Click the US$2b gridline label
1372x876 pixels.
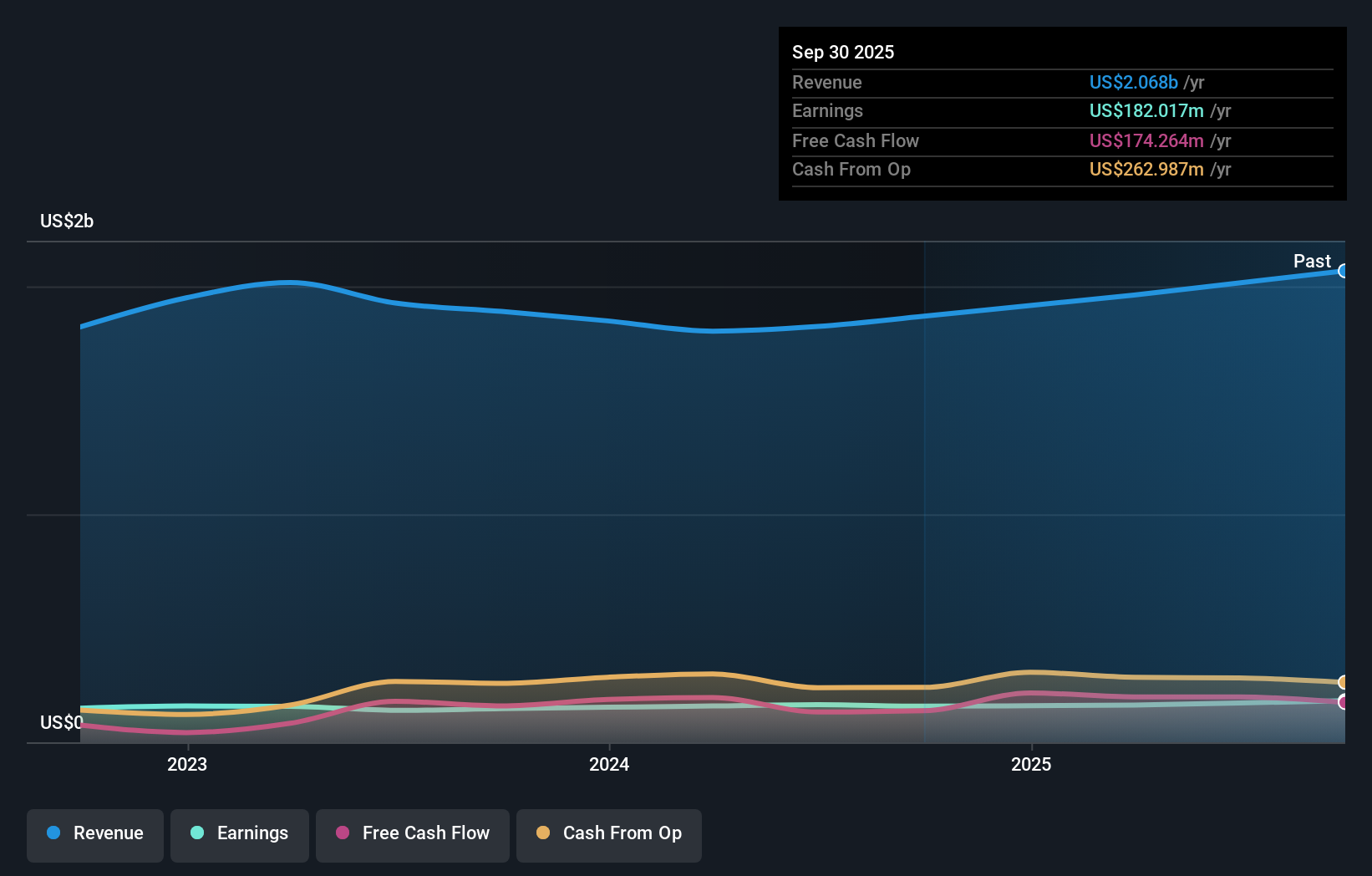click(x=67, y=221)
